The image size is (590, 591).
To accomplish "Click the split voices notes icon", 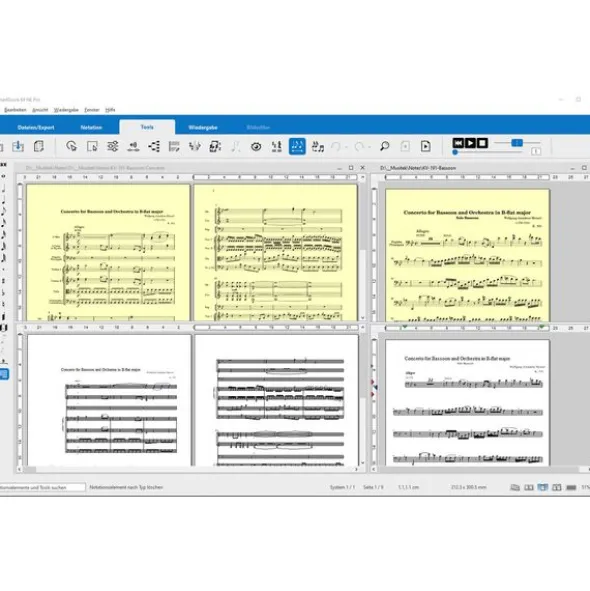I will coord(195,146).
